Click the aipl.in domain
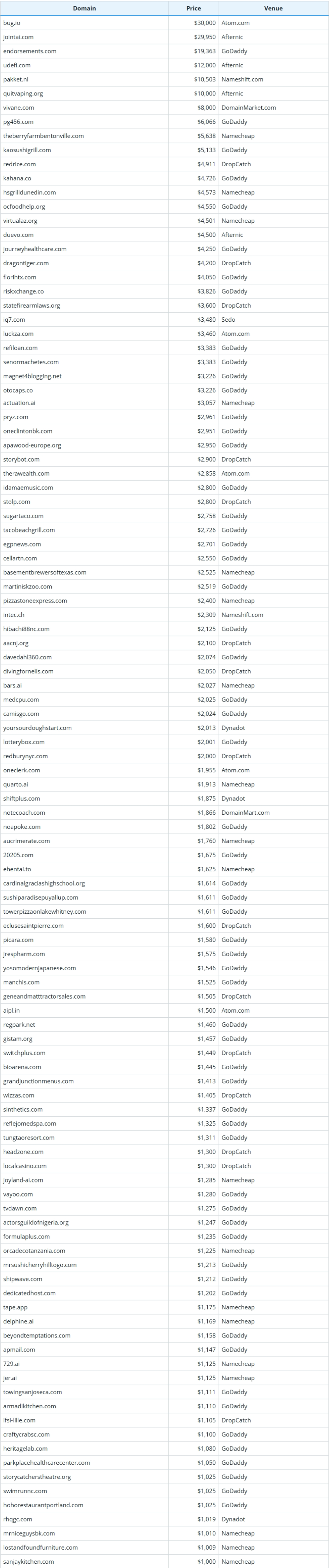The width and height of the screenshot is (329, 1568). pos(12,1010)
